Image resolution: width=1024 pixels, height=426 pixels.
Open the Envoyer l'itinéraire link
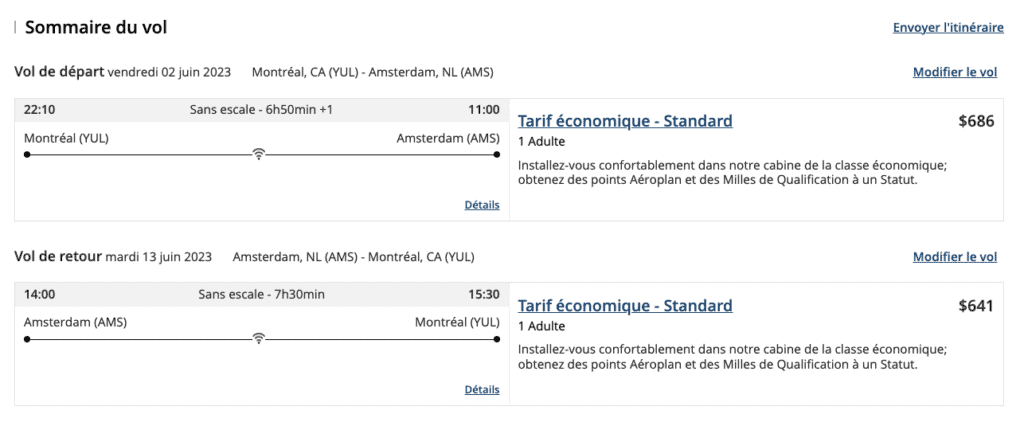point(947,28)
